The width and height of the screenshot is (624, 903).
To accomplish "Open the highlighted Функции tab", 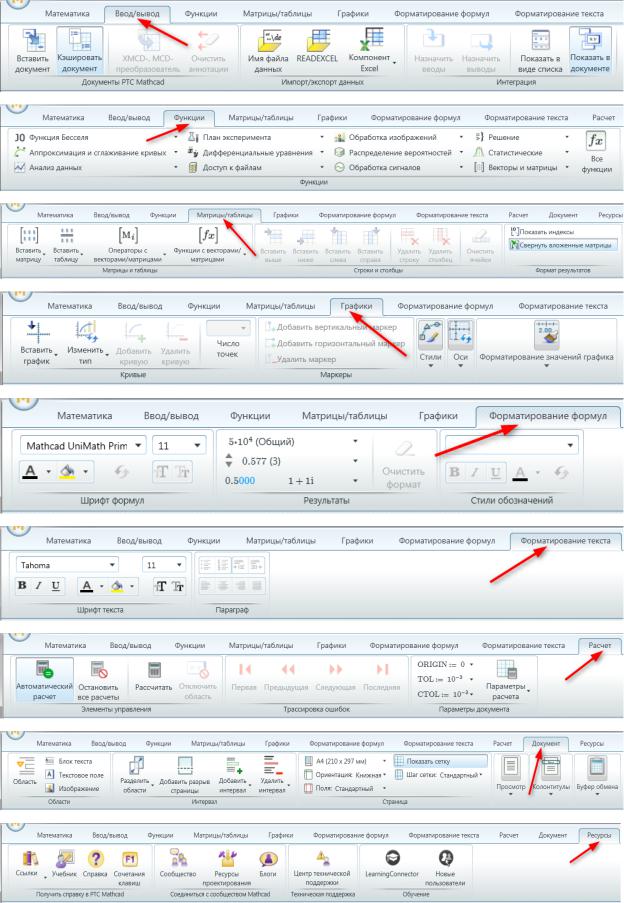I will pos(189,117).
